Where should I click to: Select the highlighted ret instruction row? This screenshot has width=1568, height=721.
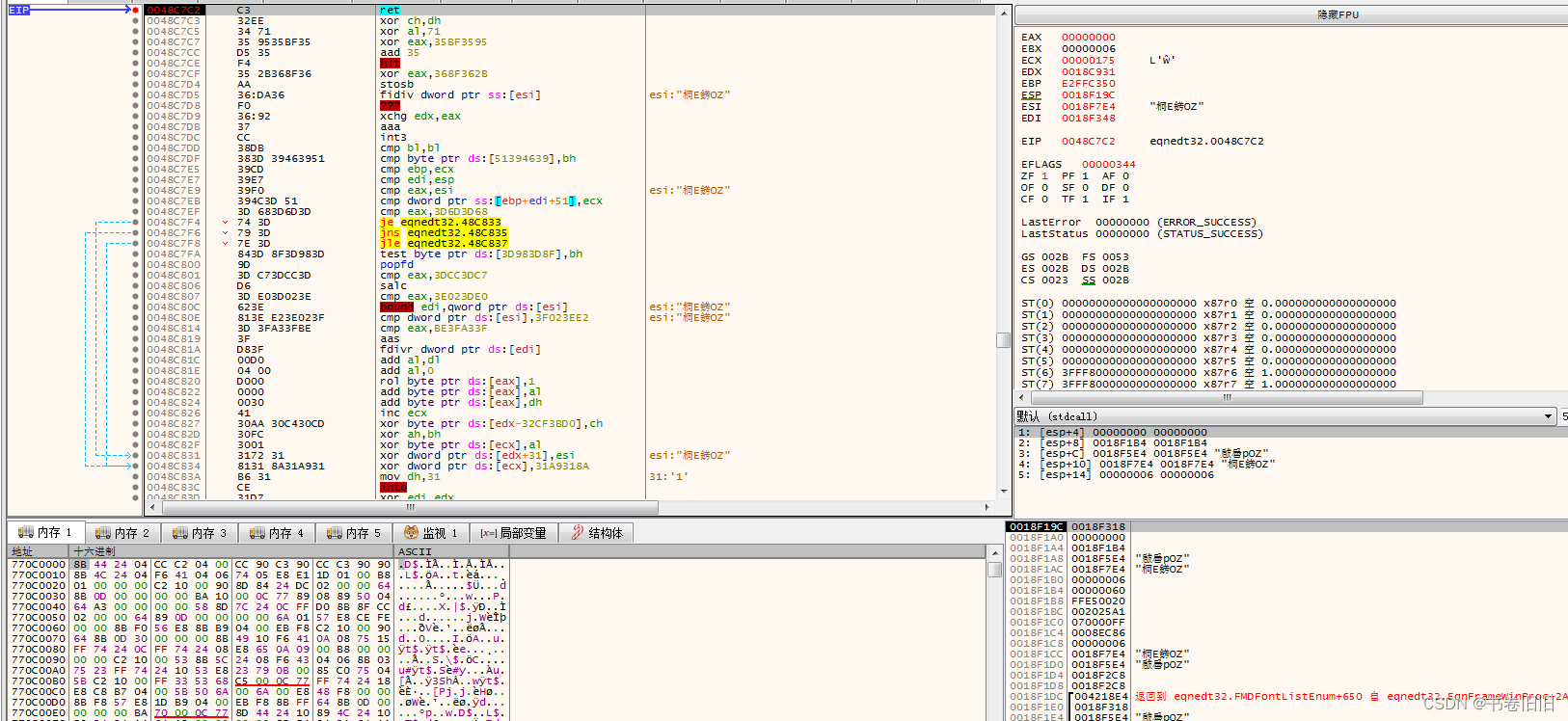point(569,11)
